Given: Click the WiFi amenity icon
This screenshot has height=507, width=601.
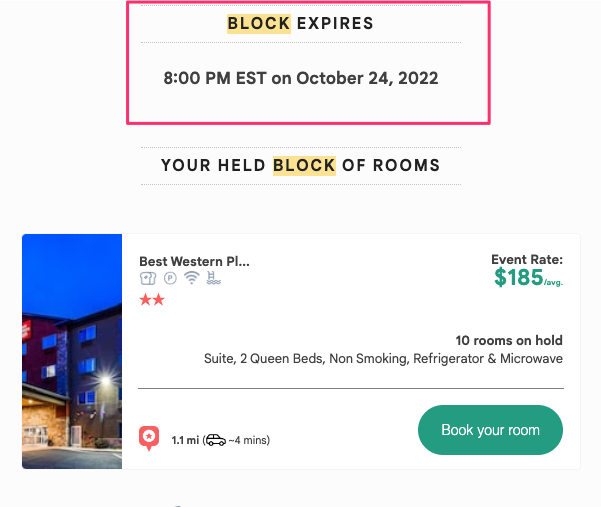Looking at the screenshot, I should pyautogui.click(x=192, y=277).
